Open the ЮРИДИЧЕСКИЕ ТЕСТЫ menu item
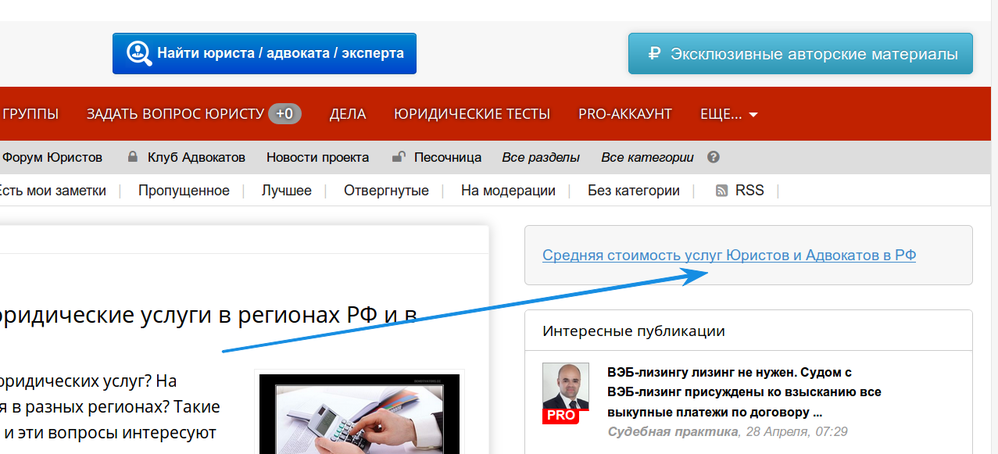The width and height of the screenshot is (998, 454). [472, 114]
